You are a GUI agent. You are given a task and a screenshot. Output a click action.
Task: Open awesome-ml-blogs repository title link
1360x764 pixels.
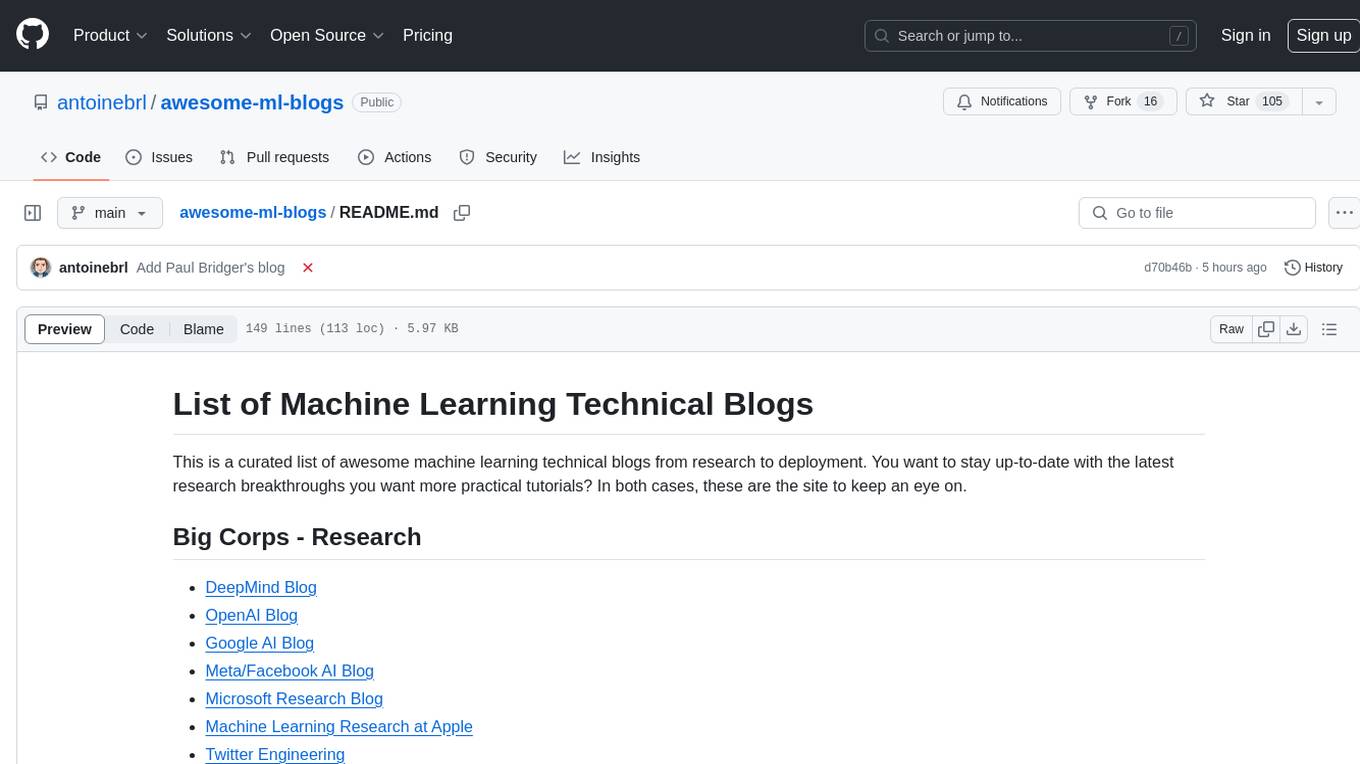coord(252,102)
